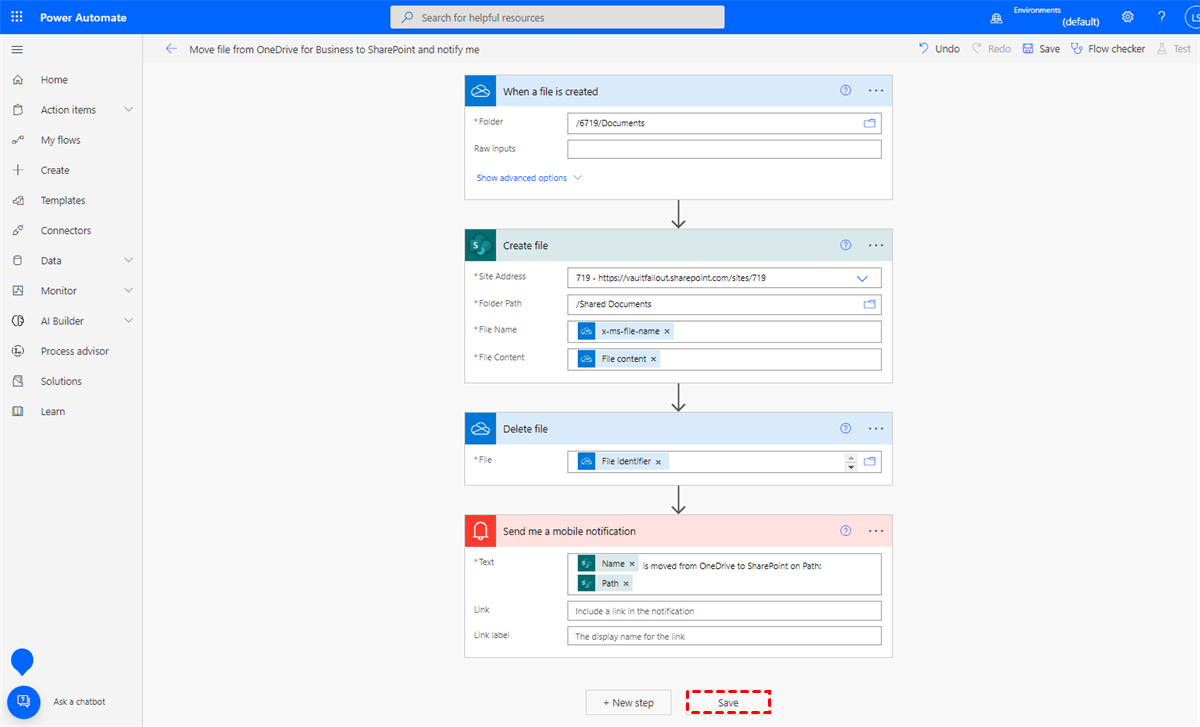
Task: Open the app launcher waffle icon
Action: 17,17
